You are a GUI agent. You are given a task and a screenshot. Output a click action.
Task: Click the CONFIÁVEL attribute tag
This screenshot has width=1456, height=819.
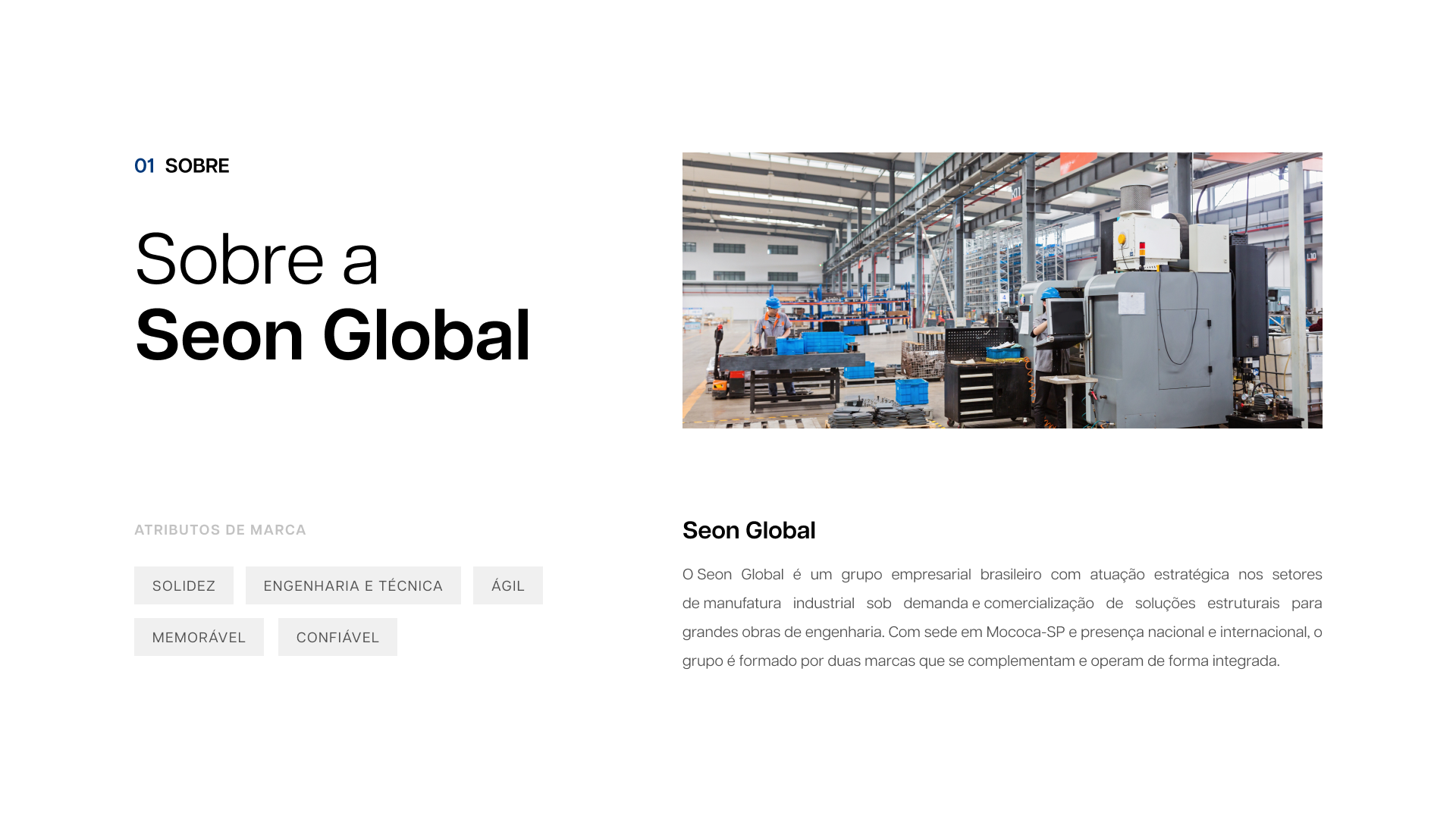pos(337,637)
